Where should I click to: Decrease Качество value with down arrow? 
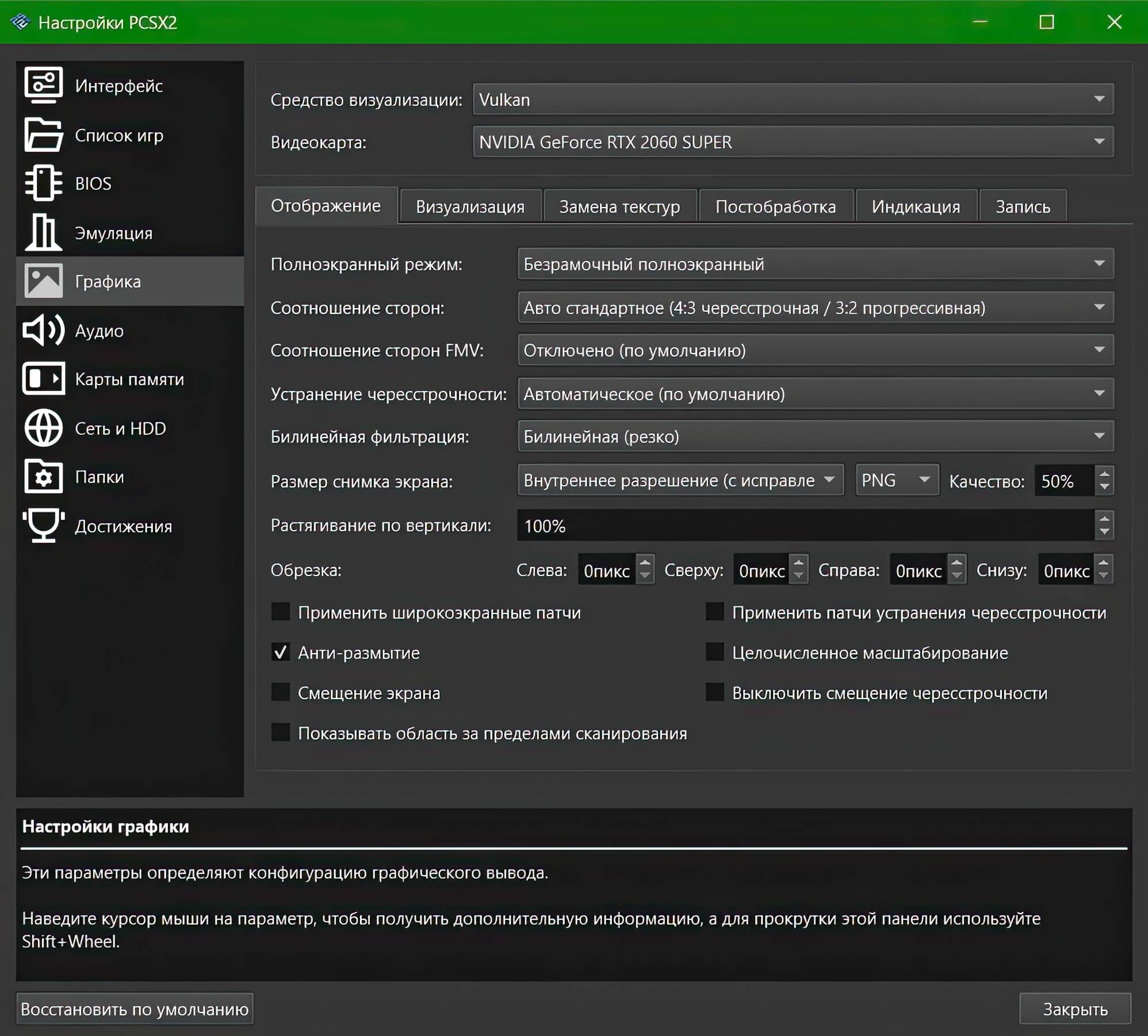coord(1104,488)
